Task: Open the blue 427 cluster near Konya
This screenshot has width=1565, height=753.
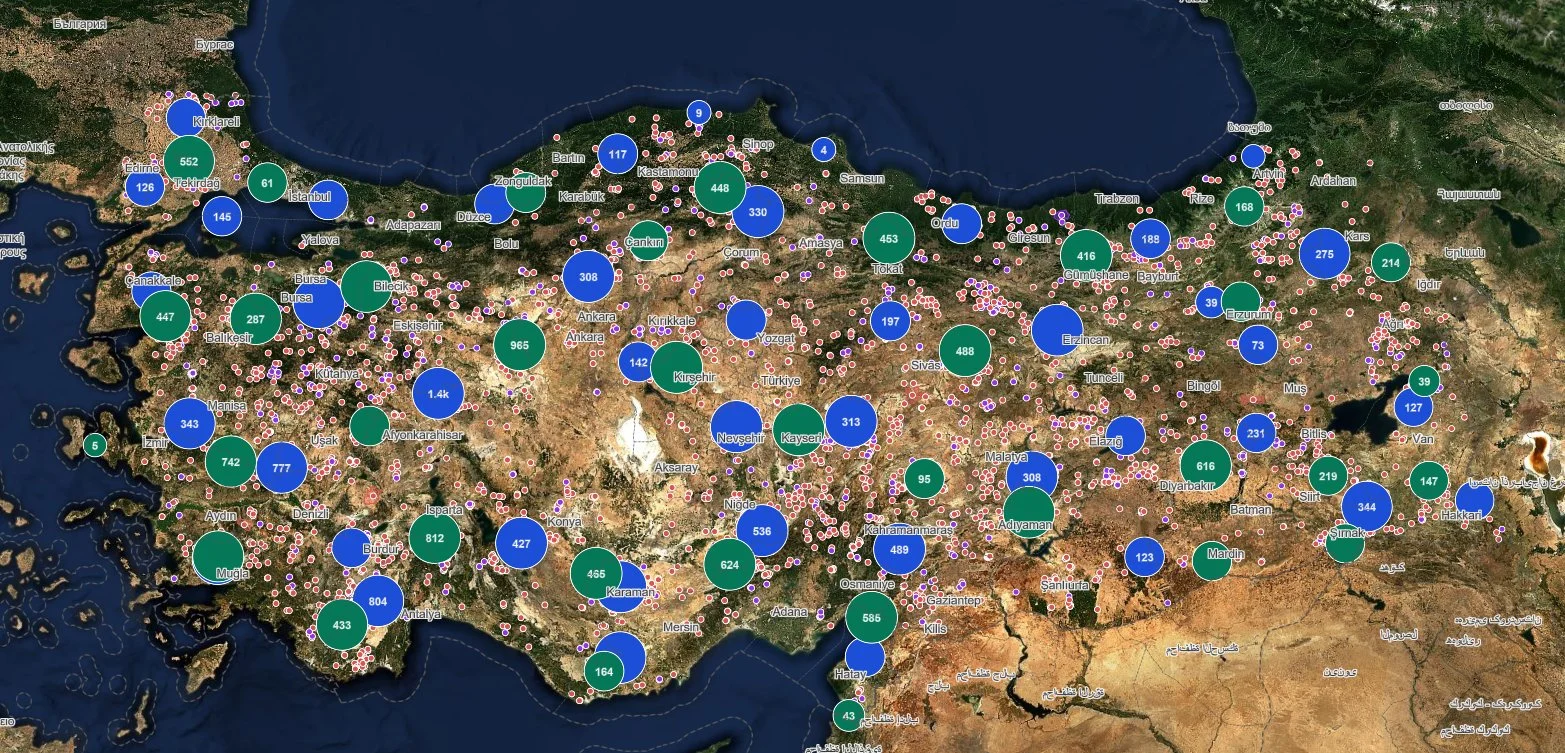Action: [x=521, y=544]
